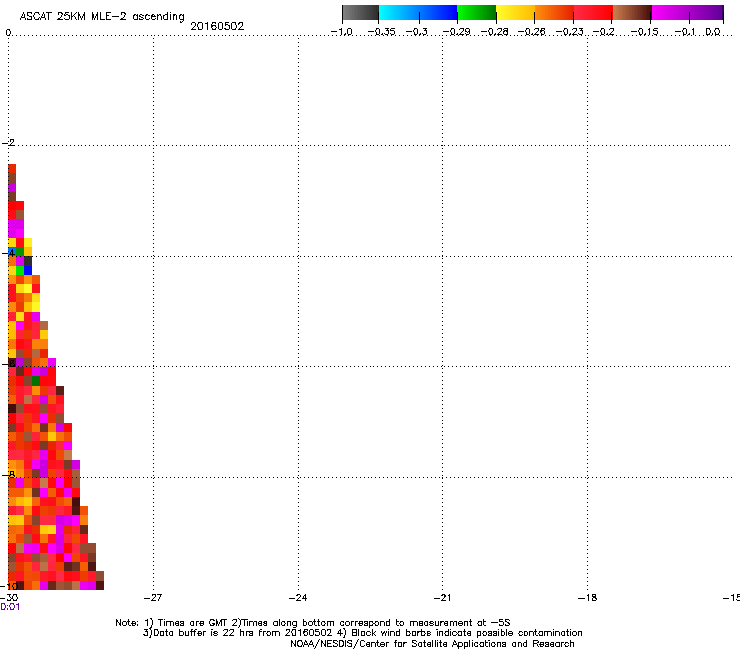Viewport: 740px width, 650px height.
Task: Click the orange segment of the color bar
Action: click(x=554, y=13)
